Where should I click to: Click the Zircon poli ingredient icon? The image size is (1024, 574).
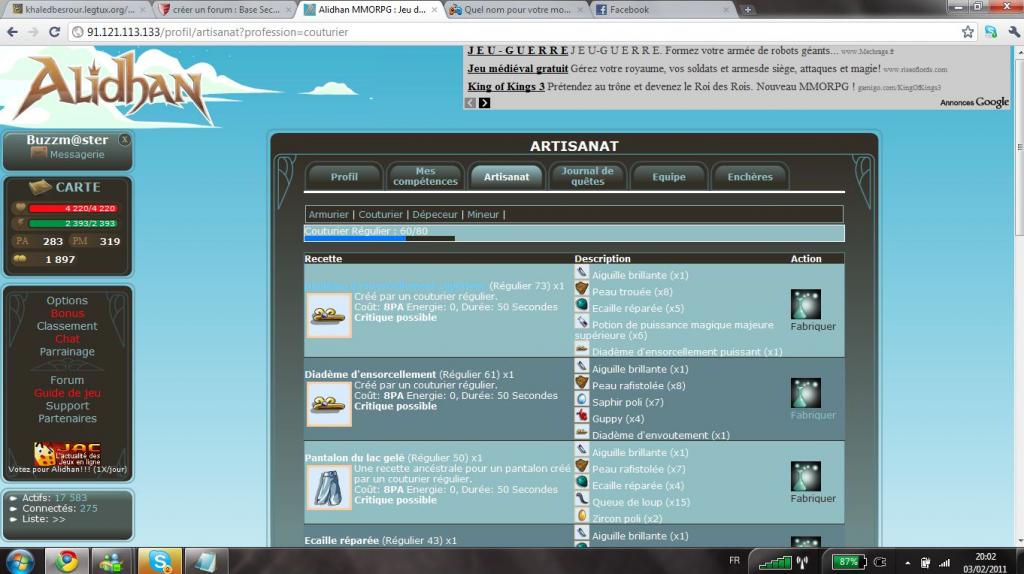581,517
